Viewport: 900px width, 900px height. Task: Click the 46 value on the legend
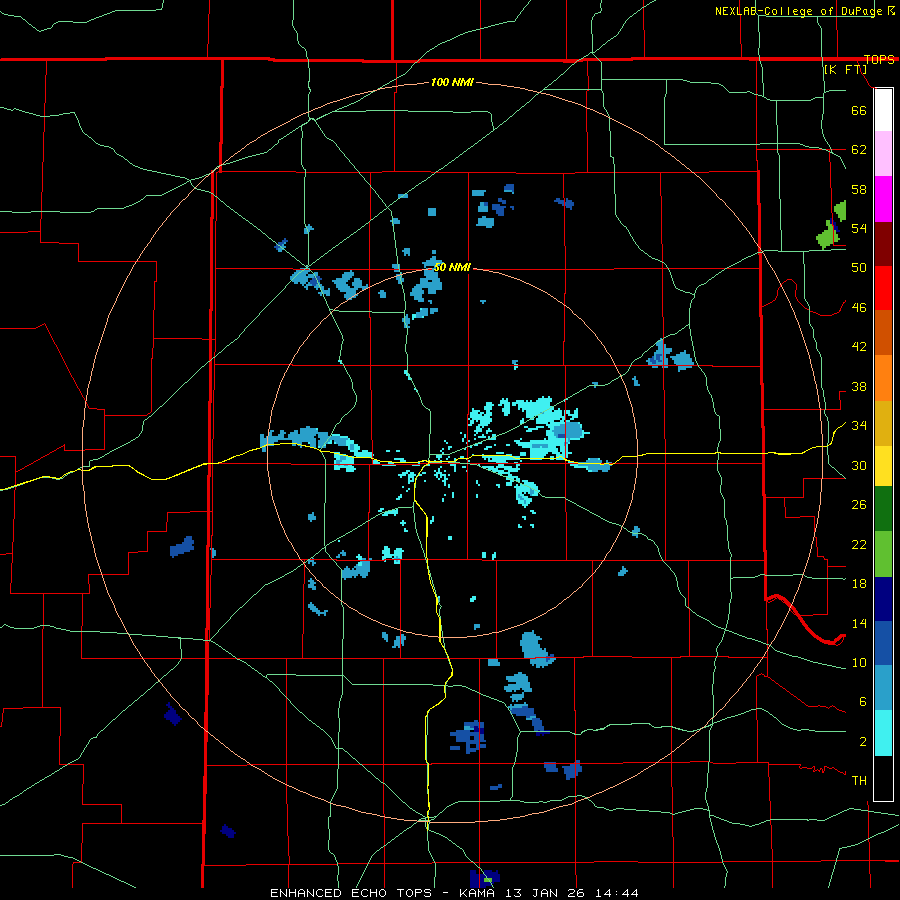[x=859, y=308]
